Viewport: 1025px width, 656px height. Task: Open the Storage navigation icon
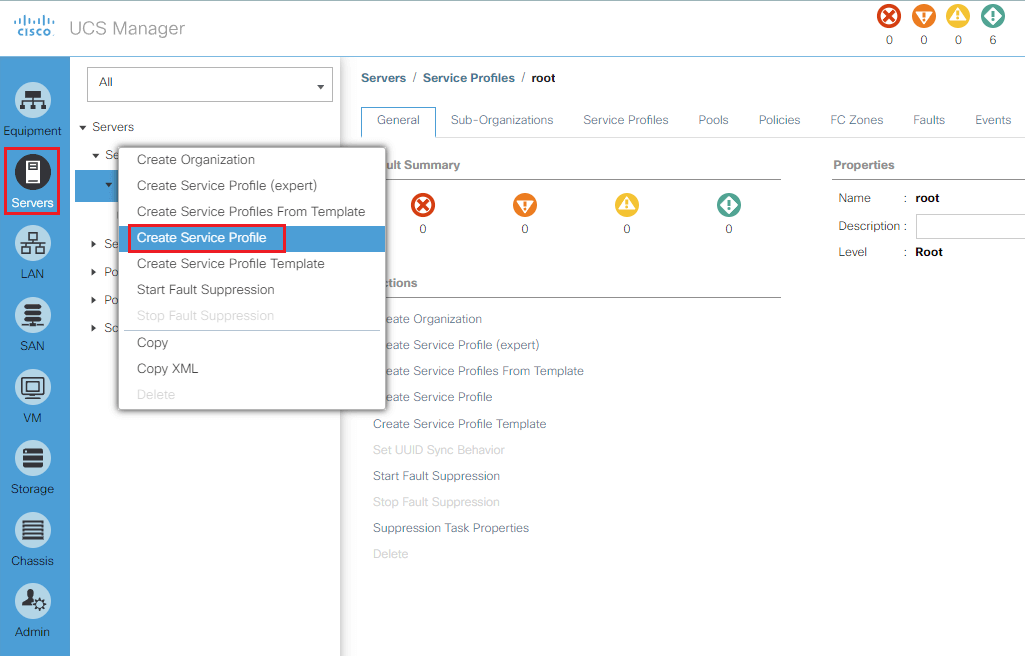[33, 458]
